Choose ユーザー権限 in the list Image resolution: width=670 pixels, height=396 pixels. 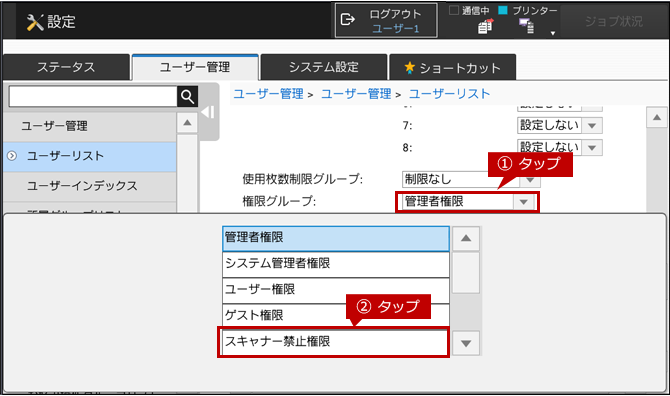[336, 290]
